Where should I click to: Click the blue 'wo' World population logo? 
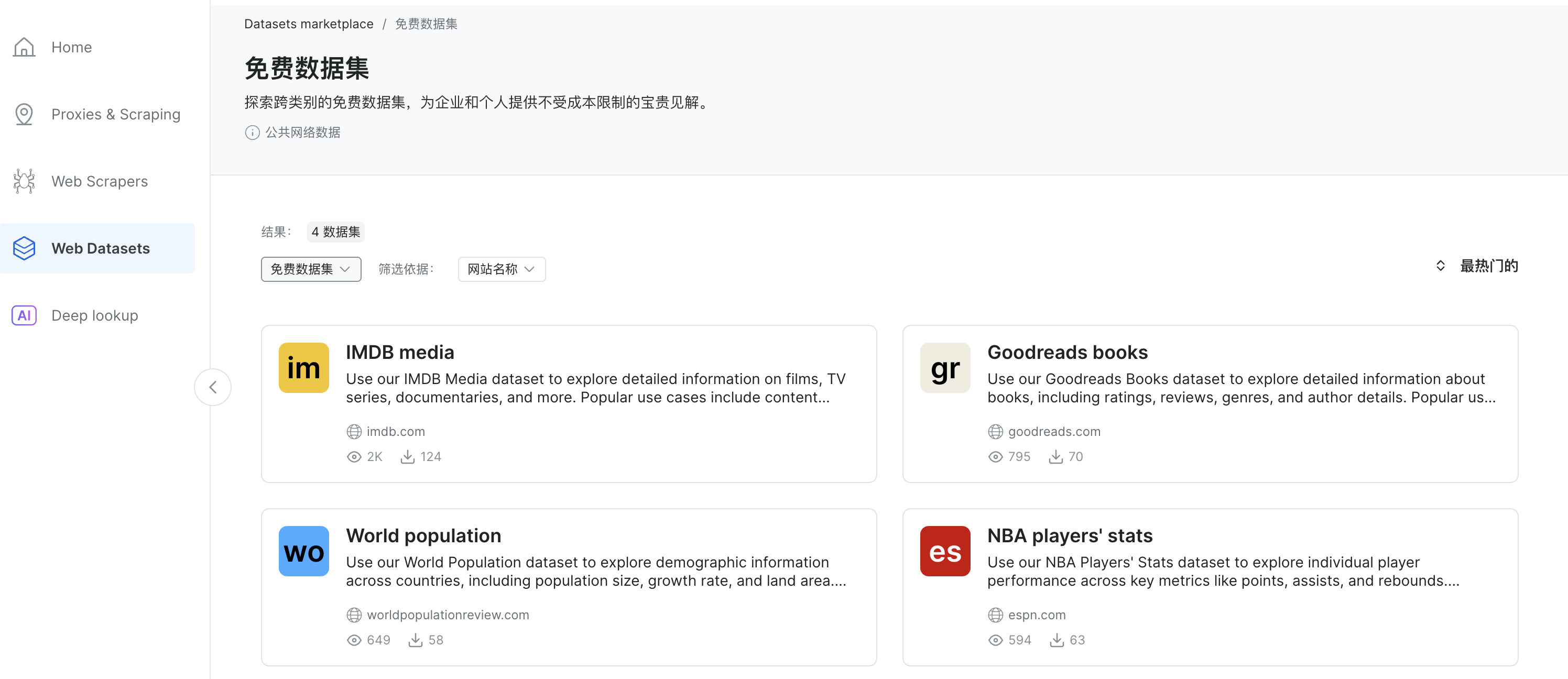tap(304, 551)
